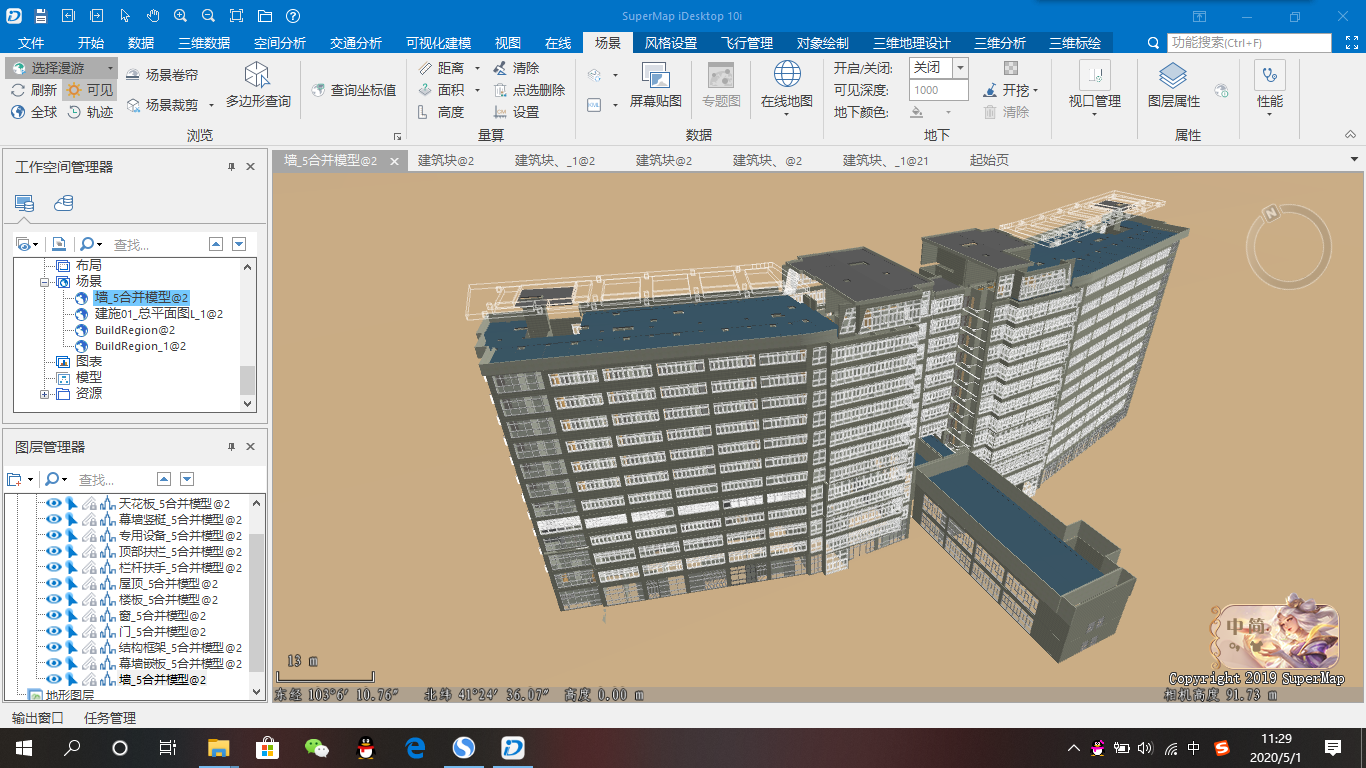Click 场景卷帘 scene swipe tool
The image size is (1366, 768).
(x=162, y=75)
